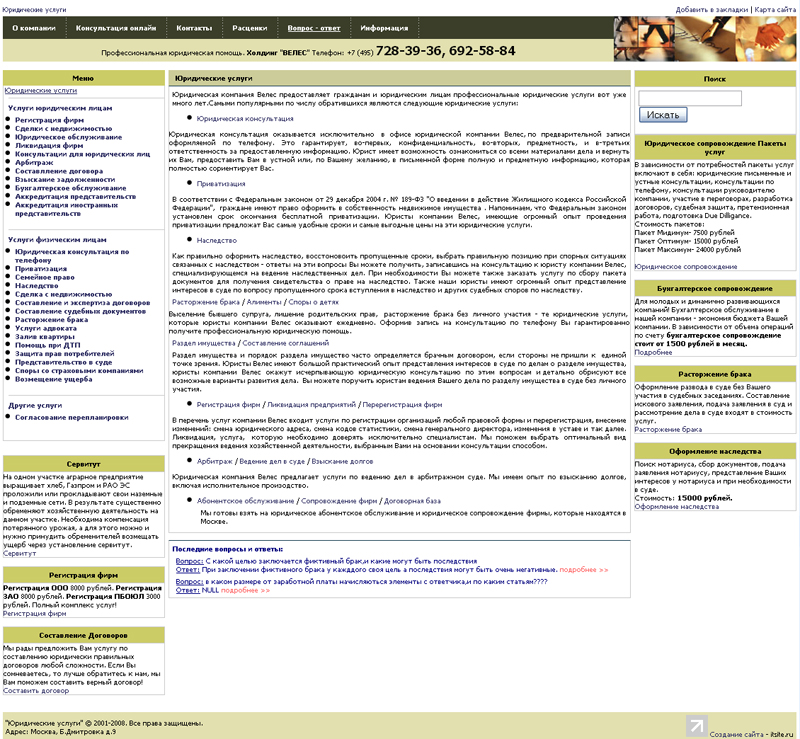Open Ликвидация фирм in left menu
The image size is (800, 739).
coord(49,145)
